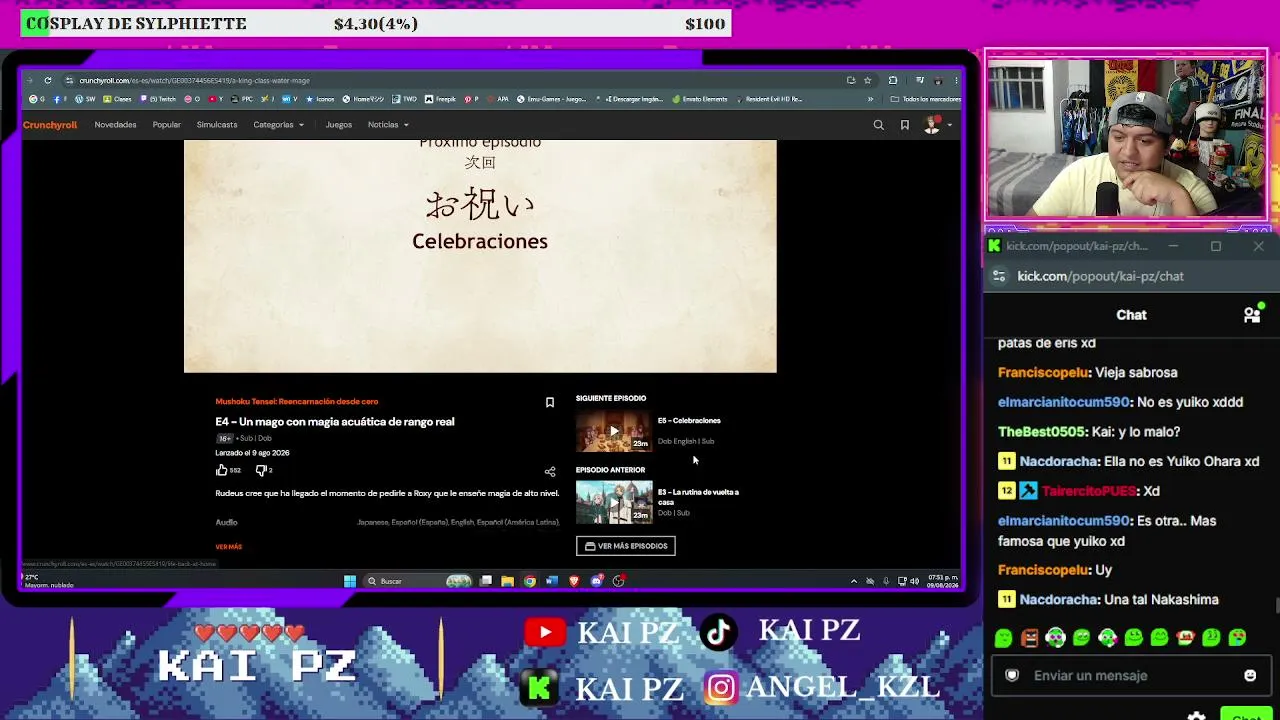Open E3 – La rutina de vuelta a casa
The image size is (1280, 720).
(698, 497)
